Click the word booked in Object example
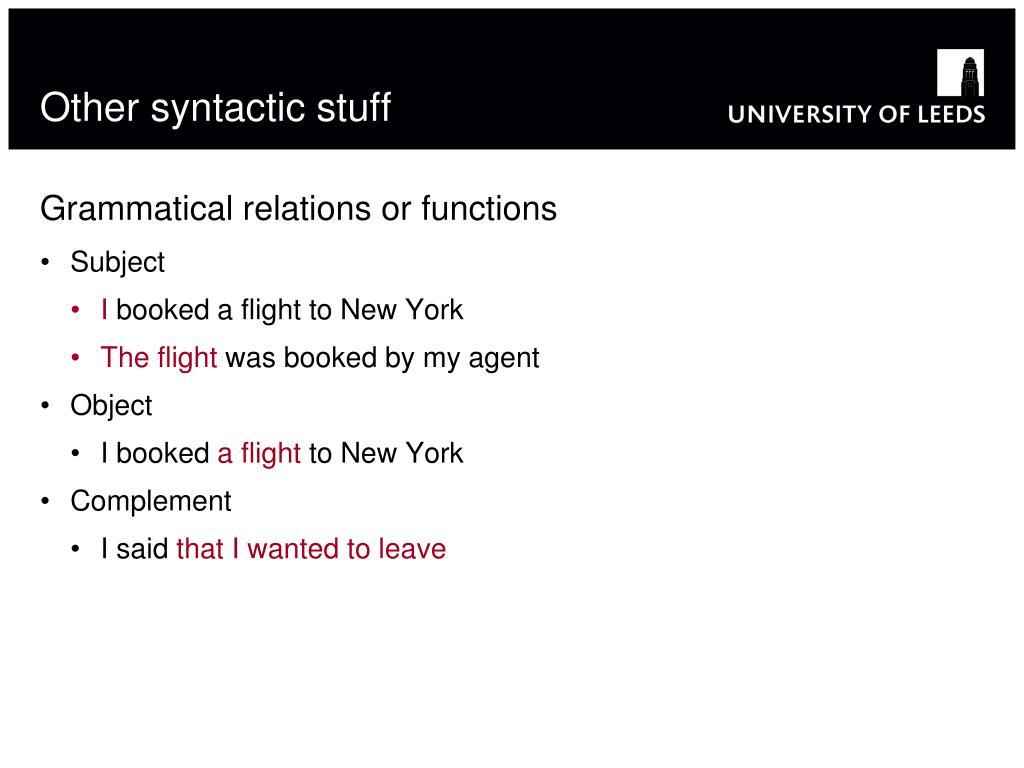 click(x=163, y=453)
